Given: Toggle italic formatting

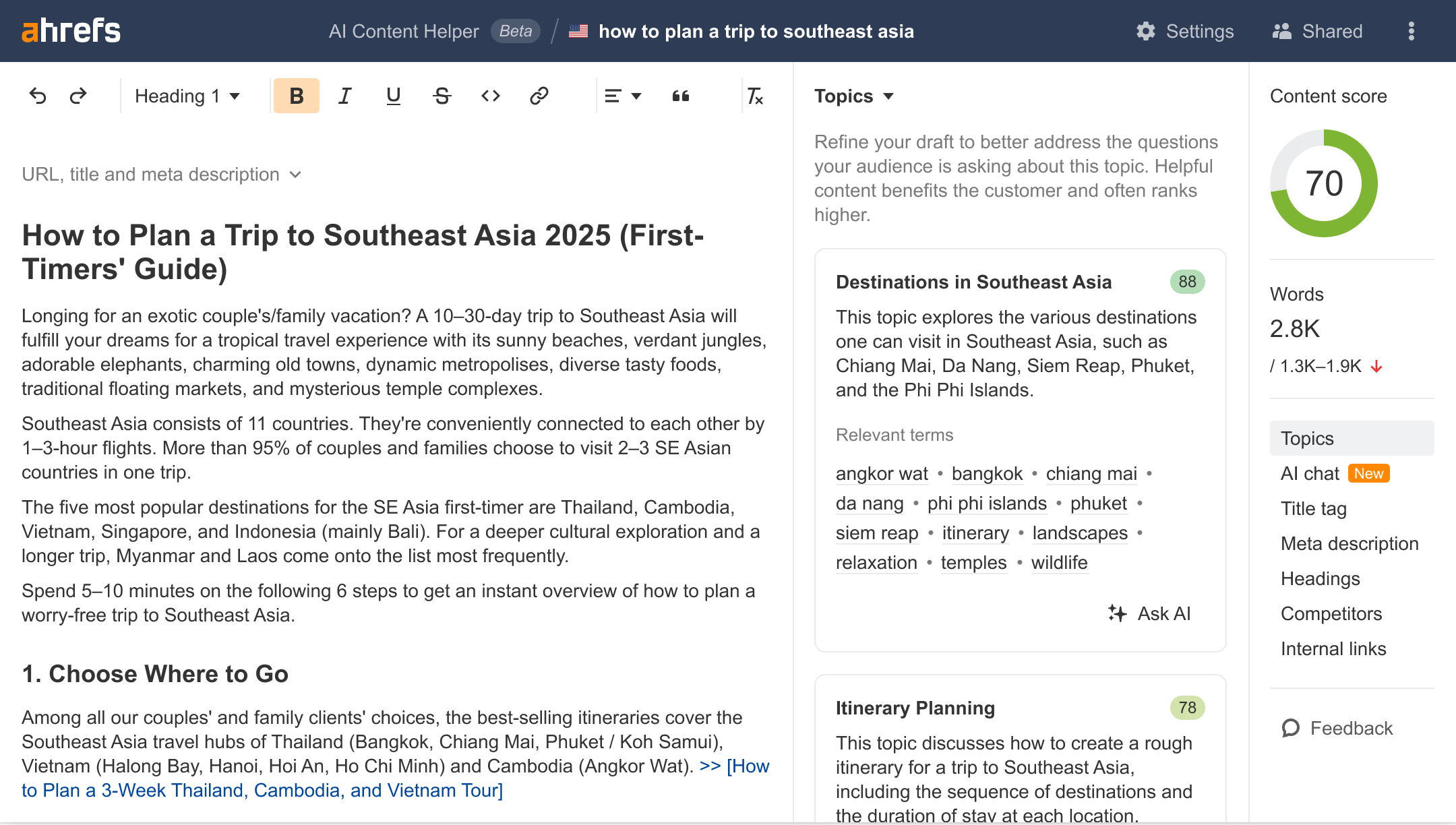Looking at the screenshot, I should pyautogui.click(x=344, y=96).
